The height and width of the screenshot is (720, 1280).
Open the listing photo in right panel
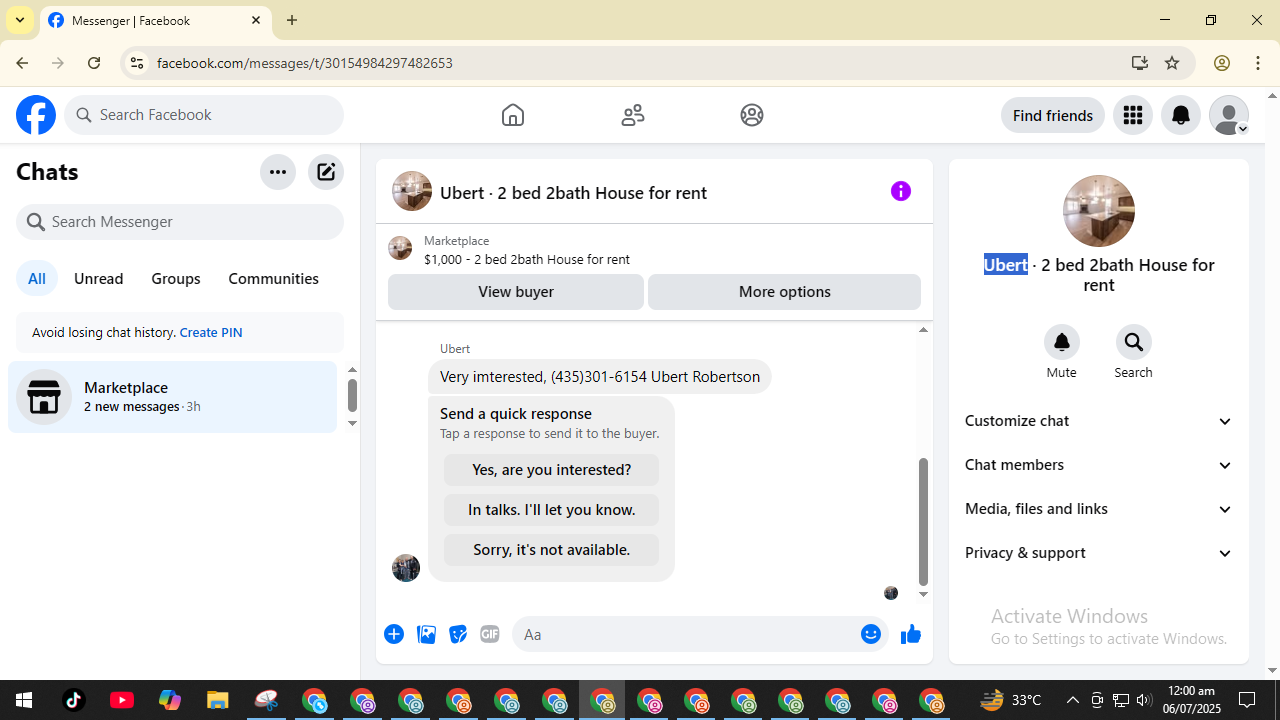click(x=1099, y=211)
